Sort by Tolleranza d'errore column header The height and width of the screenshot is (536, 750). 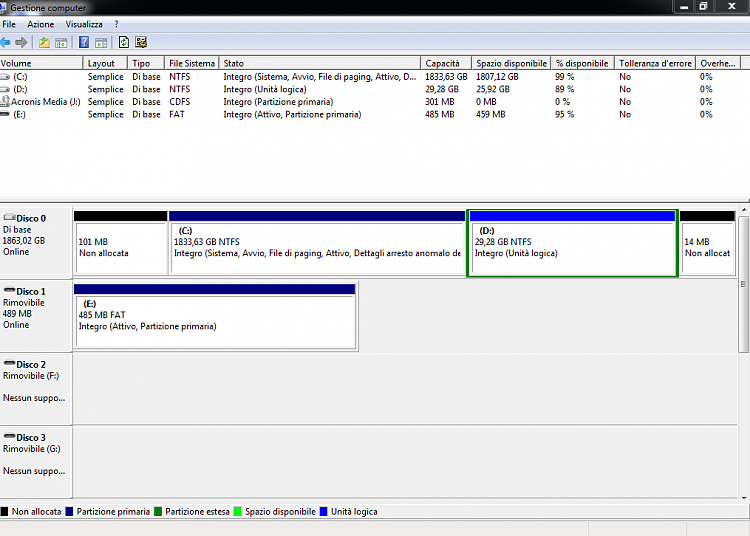coord(655,63)
